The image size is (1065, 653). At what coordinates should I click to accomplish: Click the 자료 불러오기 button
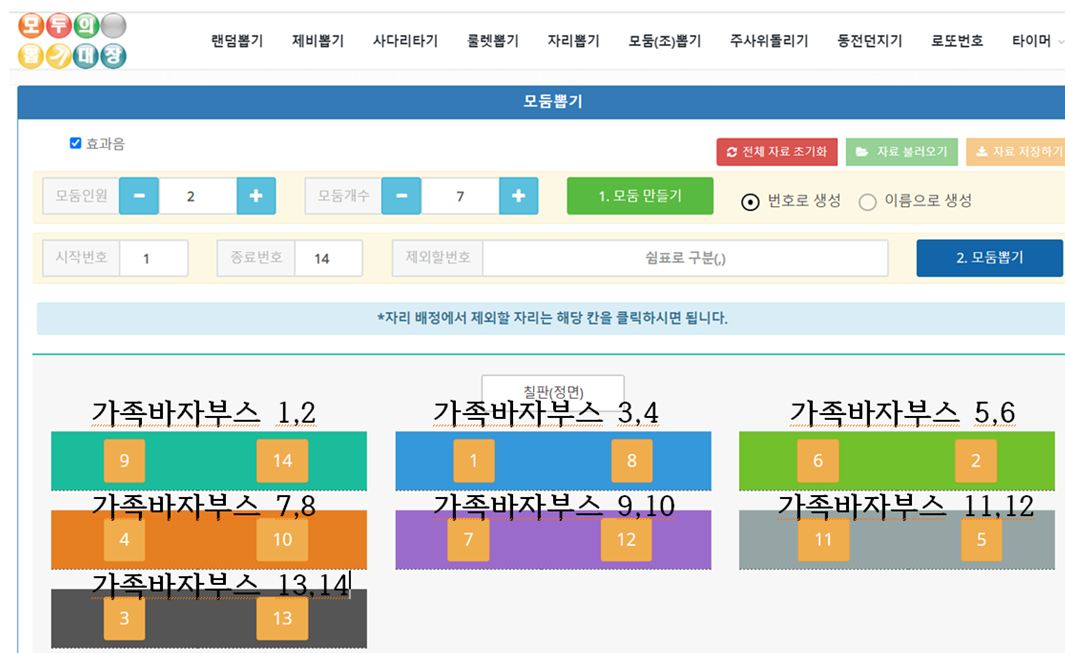click(902, 152)
